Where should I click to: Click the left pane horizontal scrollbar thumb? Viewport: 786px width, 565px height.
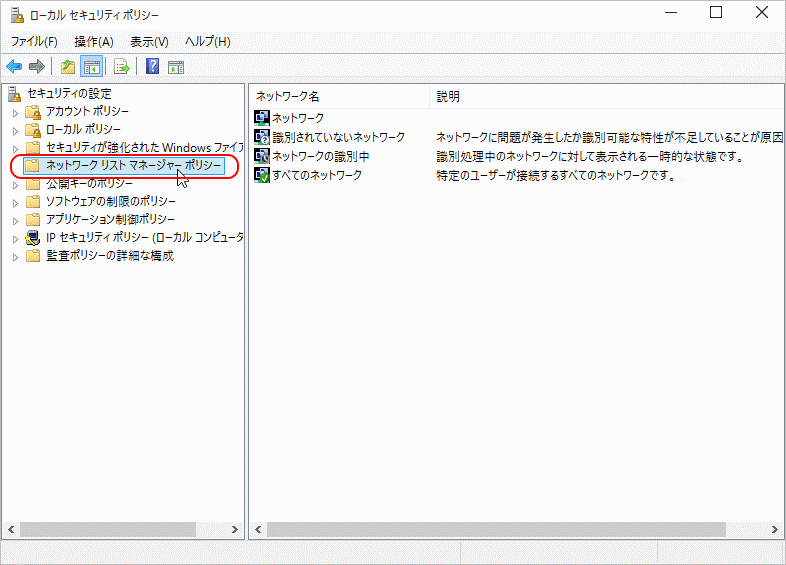coord(108,529)
